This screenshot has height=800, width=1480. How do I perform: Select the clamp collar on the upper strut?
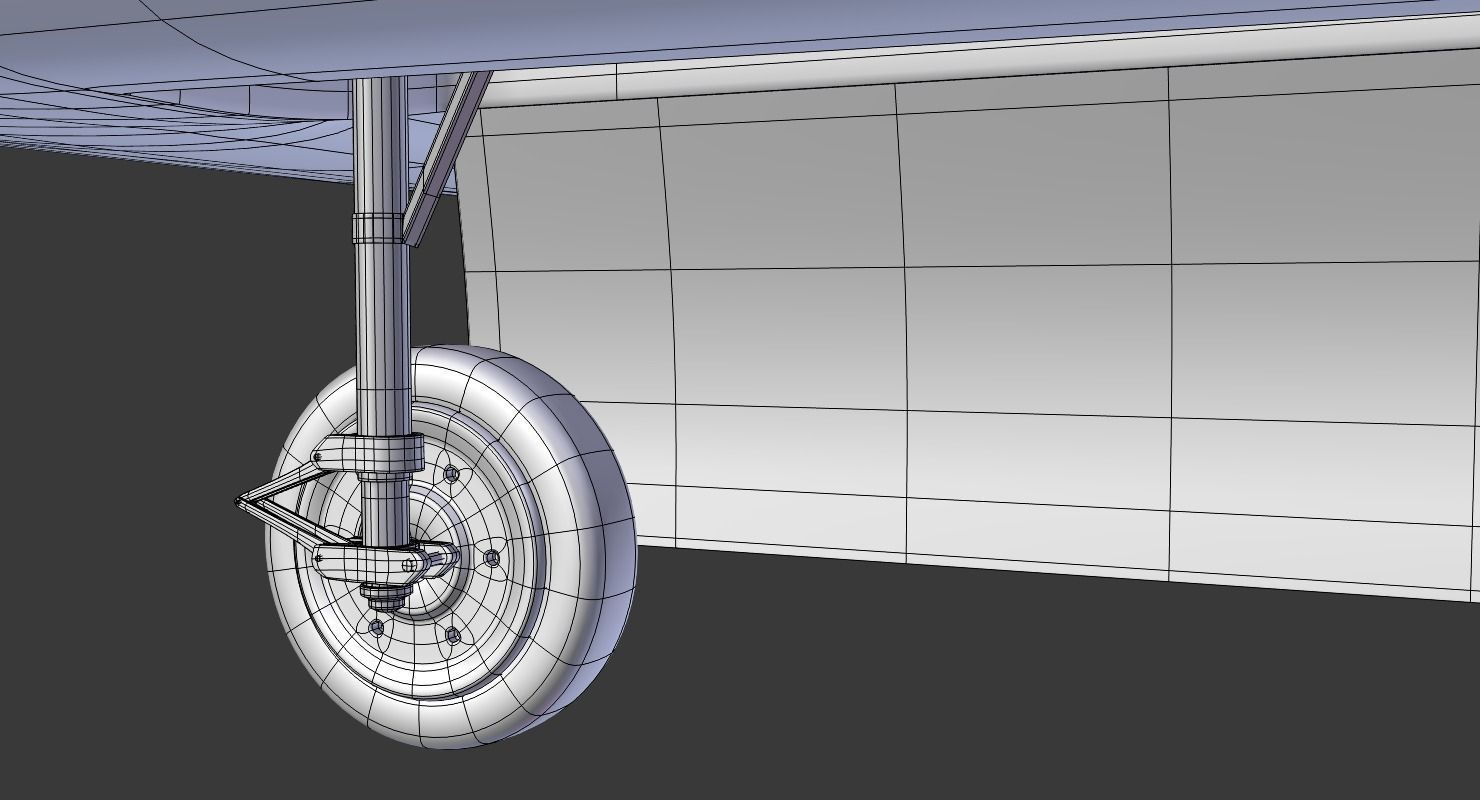(380, 227)
